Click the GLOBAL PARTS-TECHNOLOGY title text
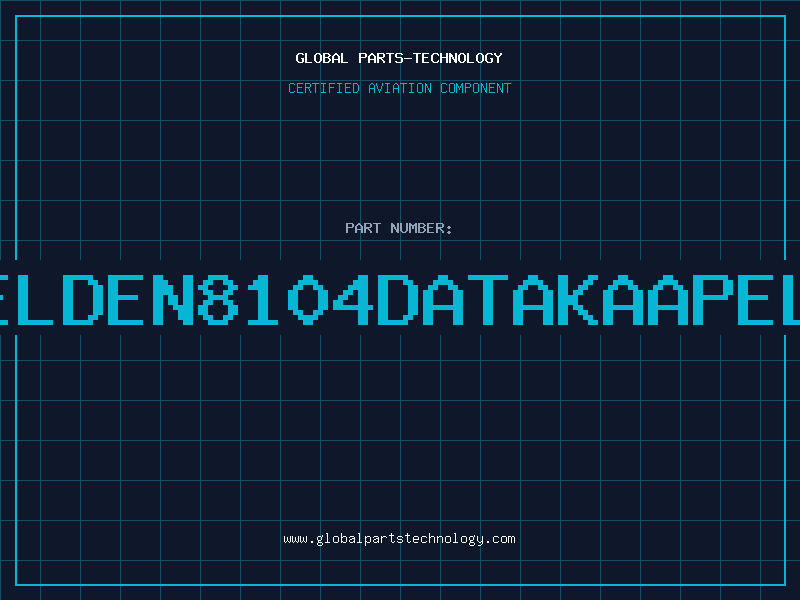The height and width of the screenshot is (600, 800). tap(399, 58)
